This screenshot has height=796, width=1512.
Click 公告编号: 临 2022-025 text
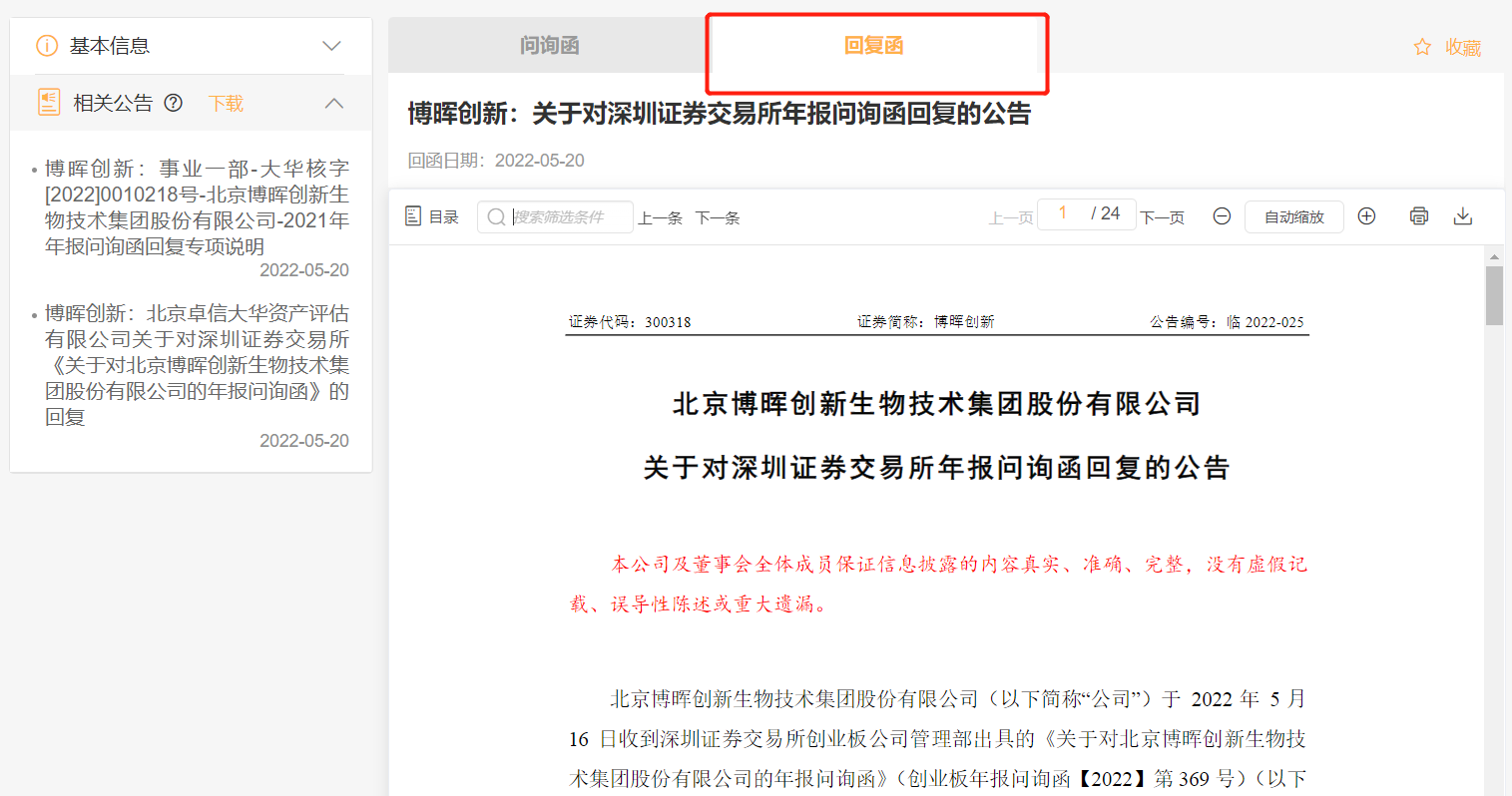coord(1227,322)
